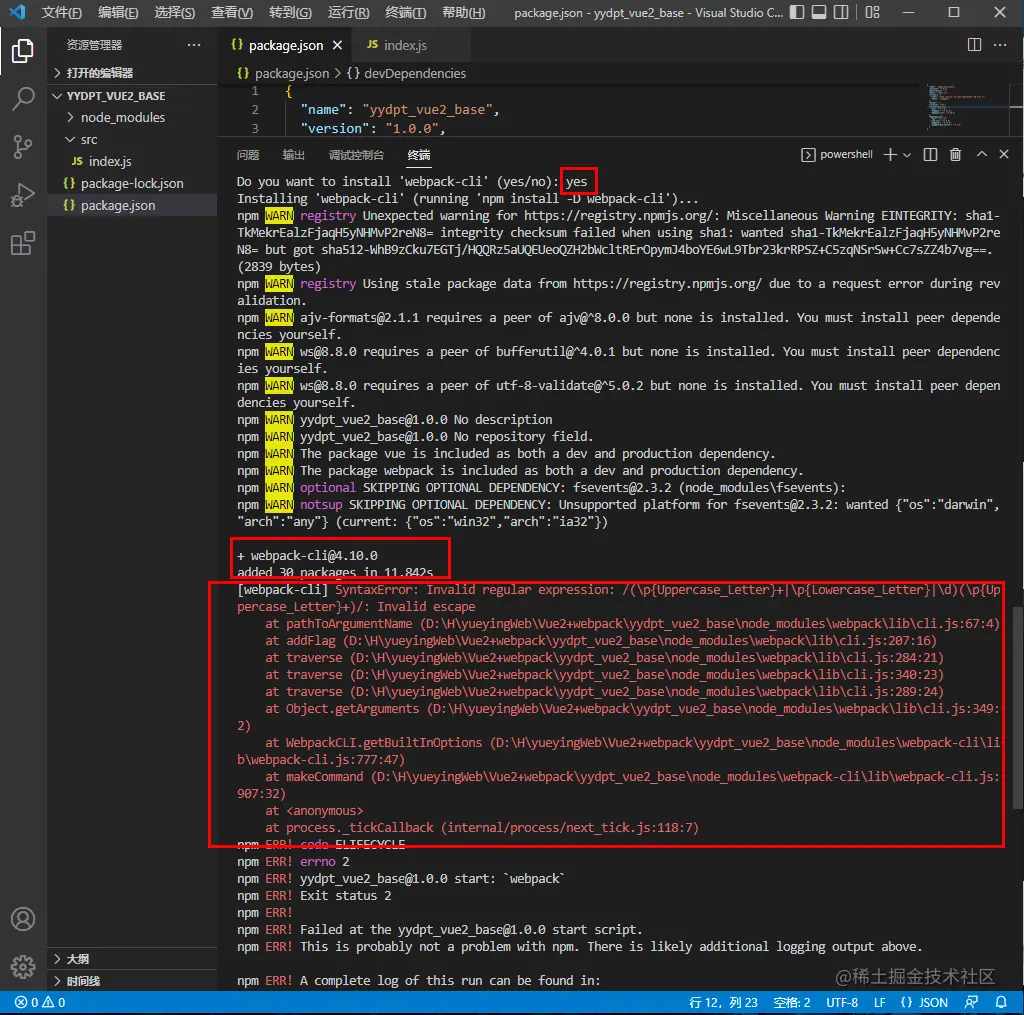Select the powershell terminal label
Viewport: 1024px width, 1015px height.
(837, 155)
